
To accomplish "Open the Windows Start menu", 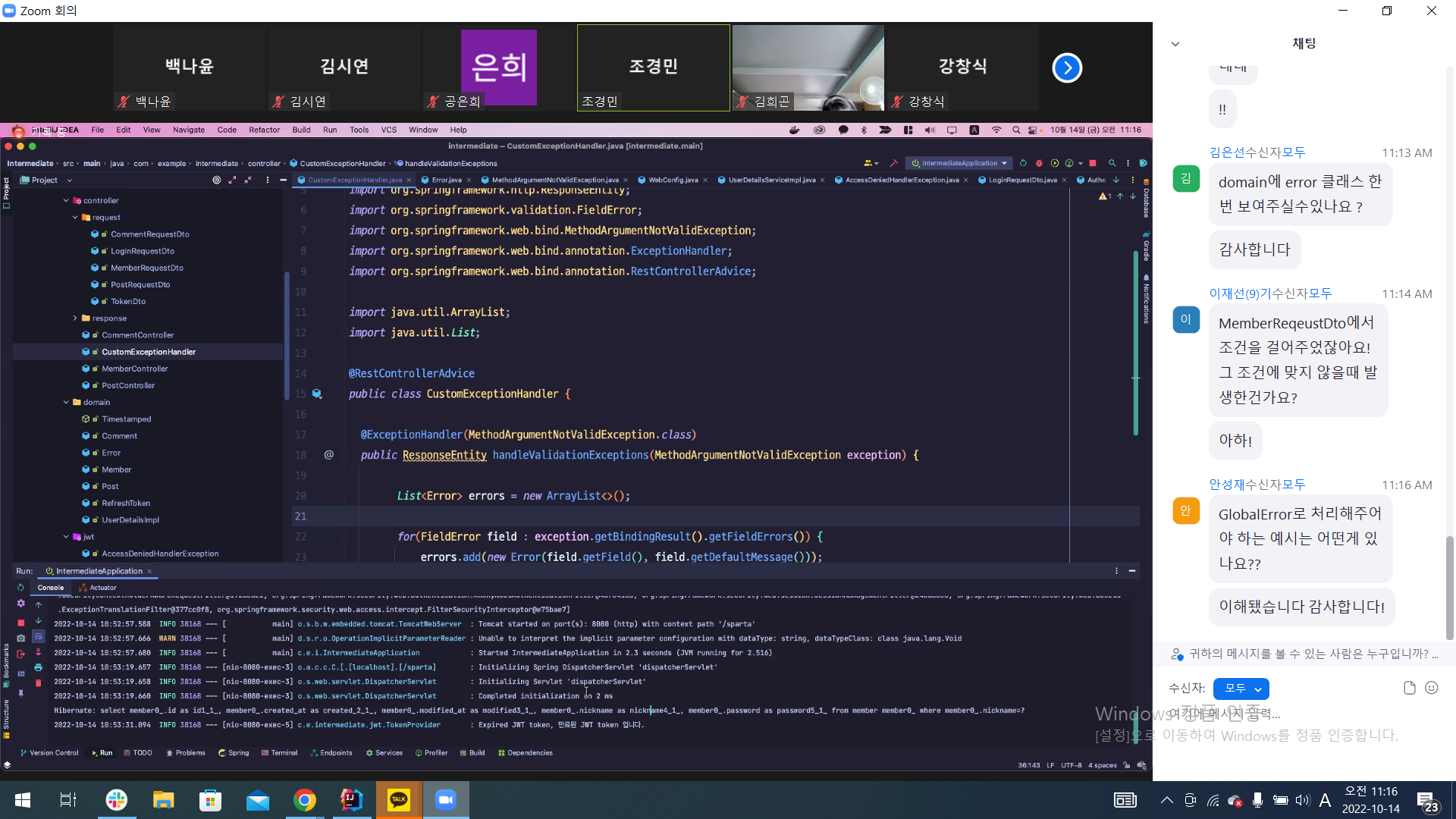I will (x=23, y=800).
